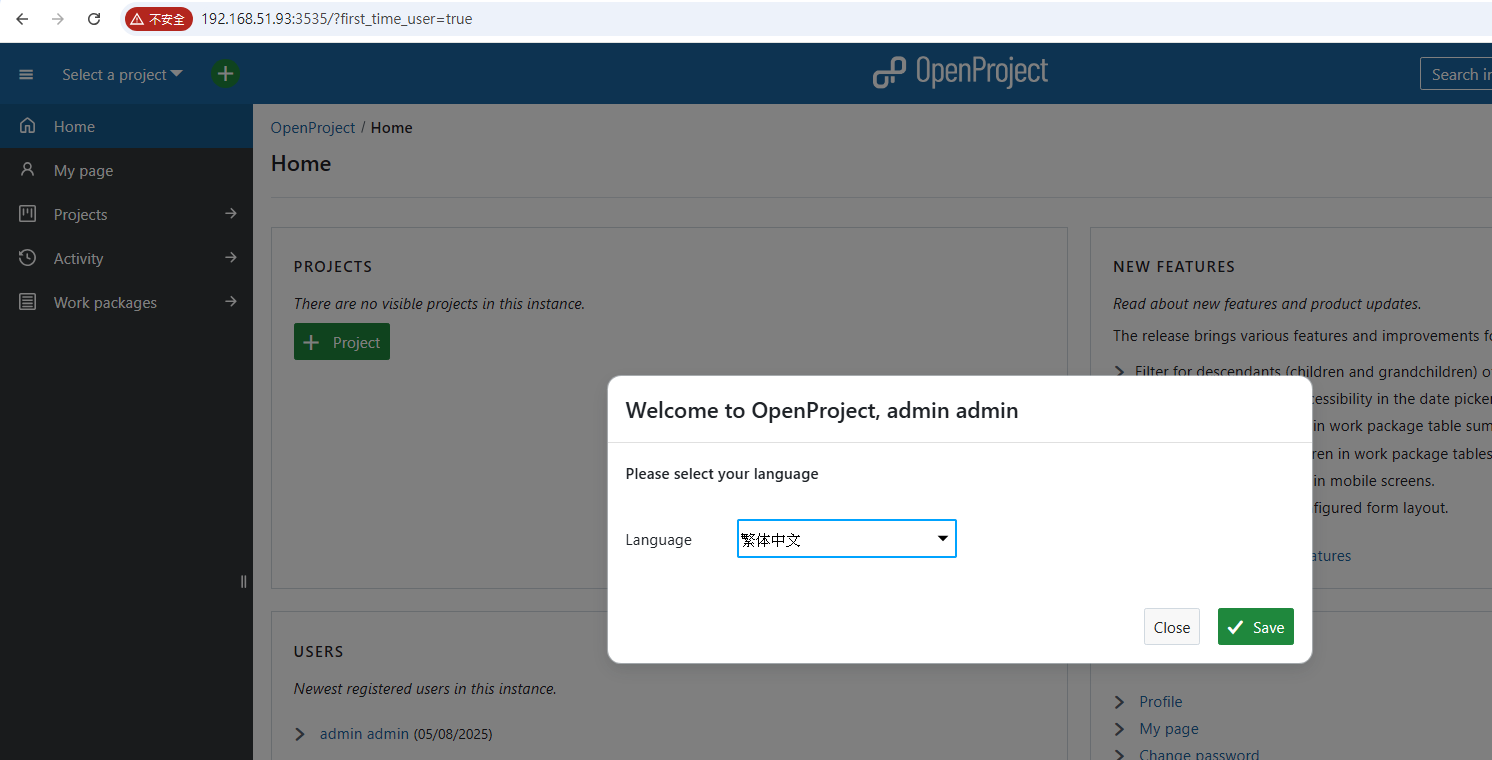Click the green + Project button
This screenshot has width=1492, height=760.
342,342
